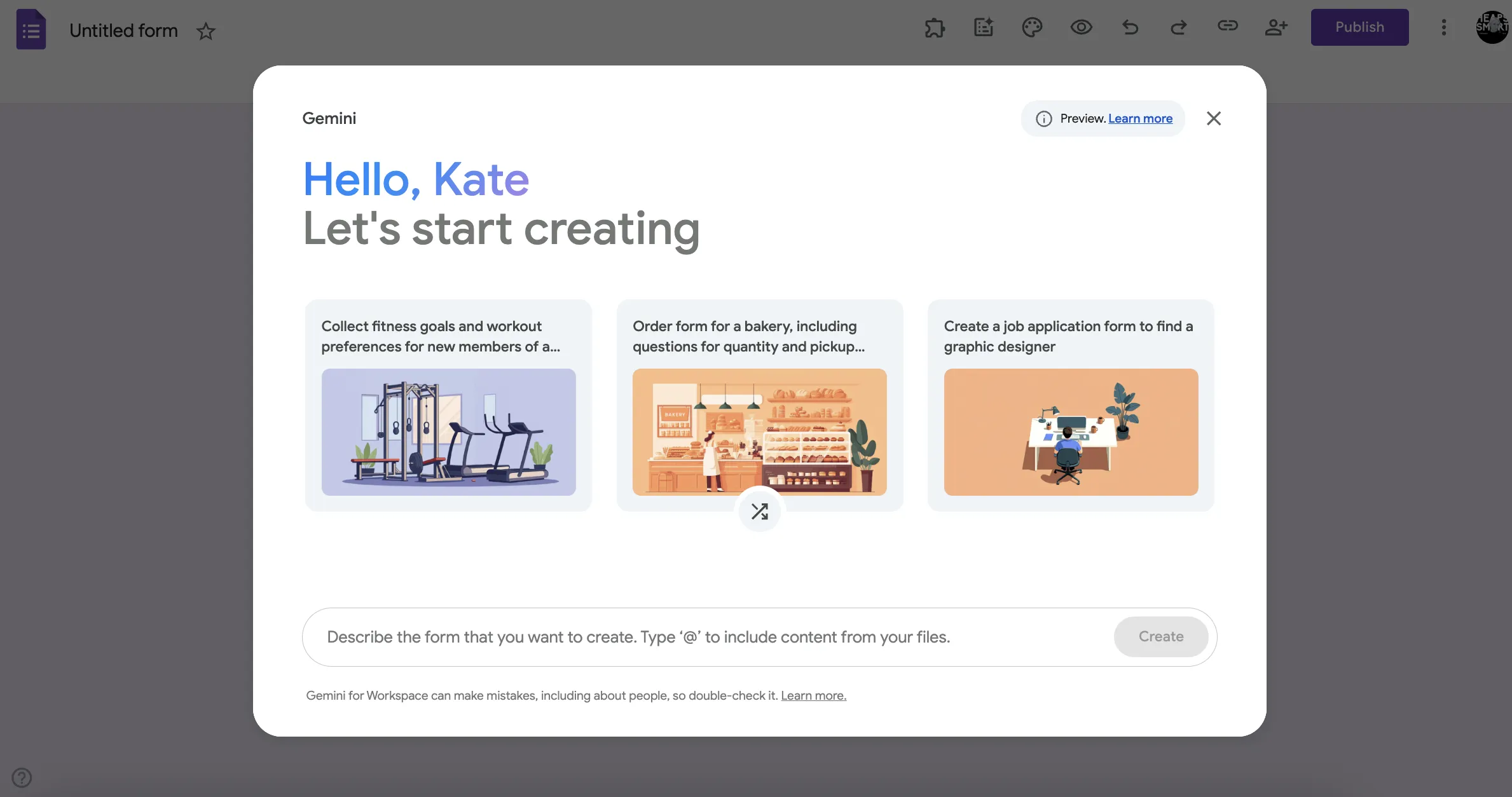Image resolution: width=1512 pixels, height=797 pixels.
Task: Click the Publish button
Action: click(x=1359, y=27)
